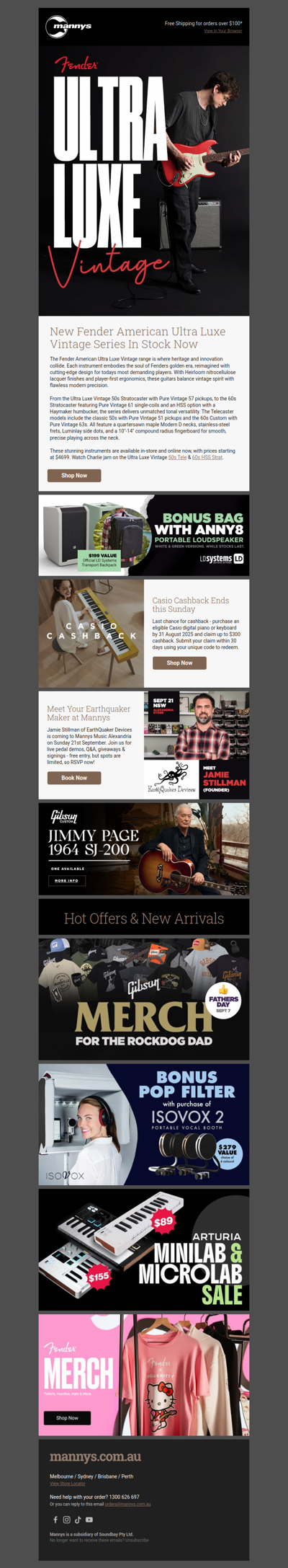Open the Arturia Minilab & Microlab sale banner
288x1568 pixels.
coord(144,1249)
